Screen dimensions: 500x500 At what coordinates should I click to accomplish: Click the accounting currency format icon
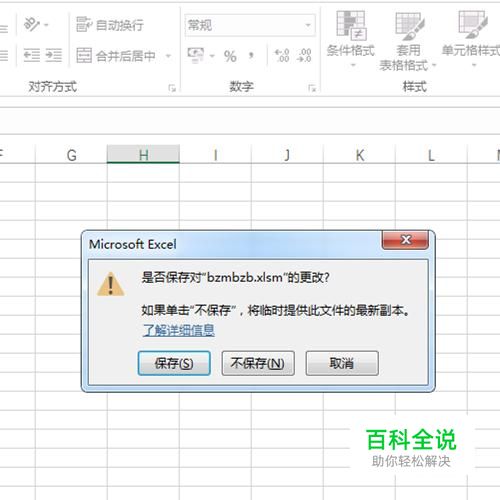(x=196, y=55)
